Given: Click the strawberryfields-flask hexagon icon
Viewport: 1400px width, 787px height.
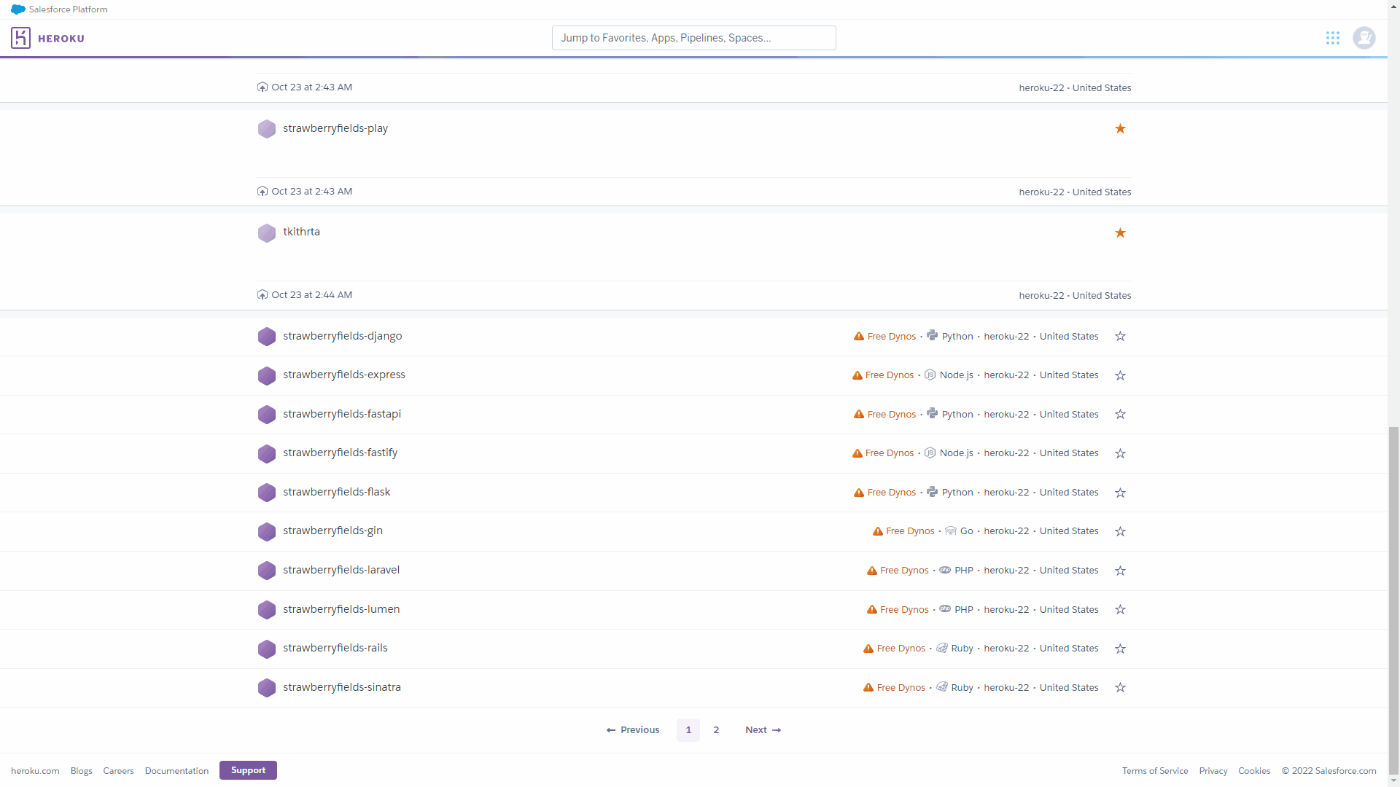Looking at the screenshot, I should [x=267, y=493].
